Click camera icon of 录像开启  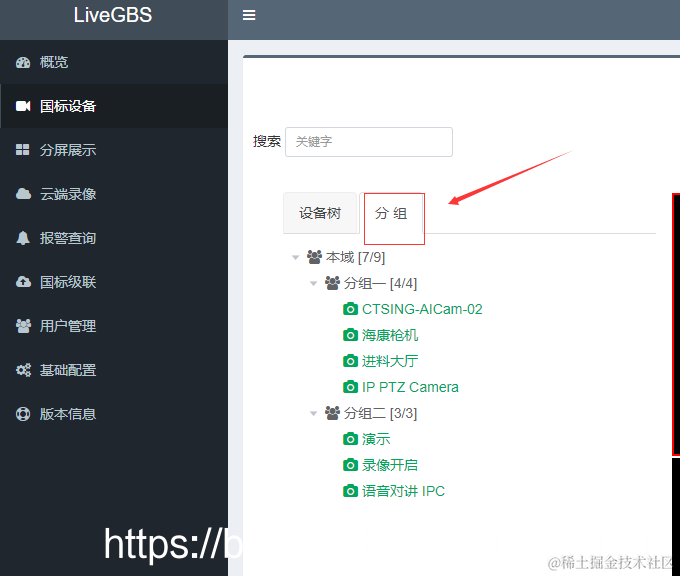(x=350, y=465)
